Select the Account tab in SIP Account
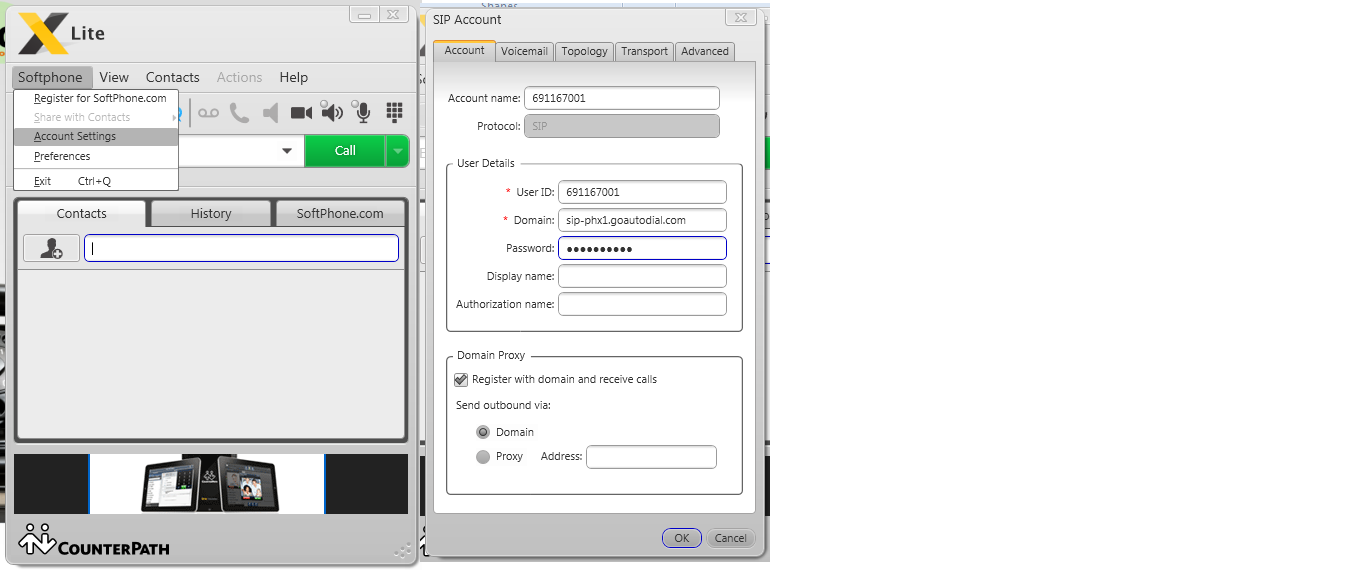Viewport: 1360px width, 570px height. coord(464,50)
